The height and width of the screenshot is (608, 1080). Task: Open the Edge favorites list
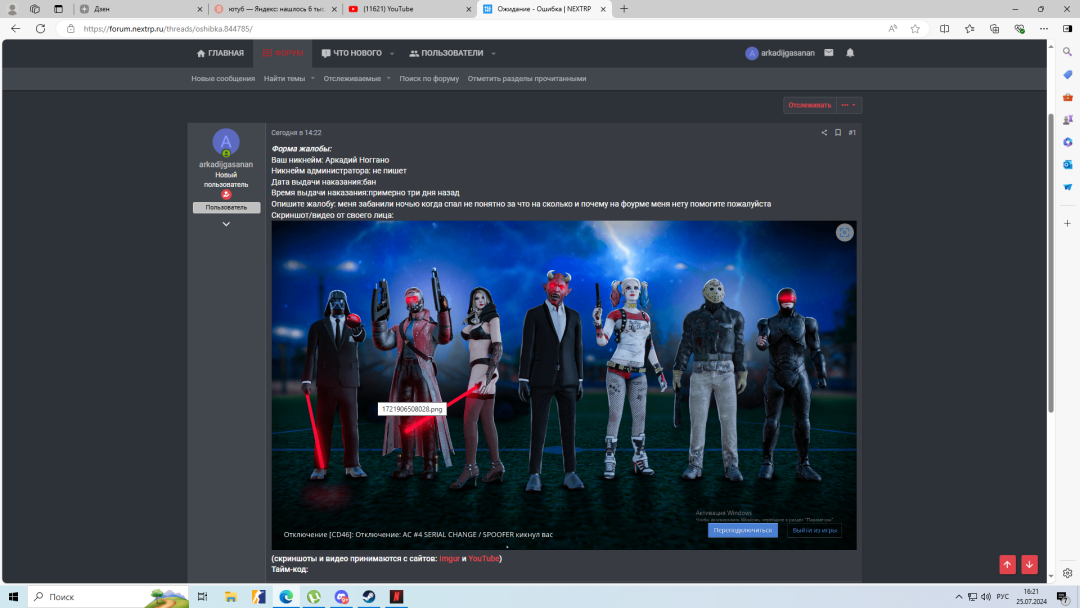(x=969, y=29)
